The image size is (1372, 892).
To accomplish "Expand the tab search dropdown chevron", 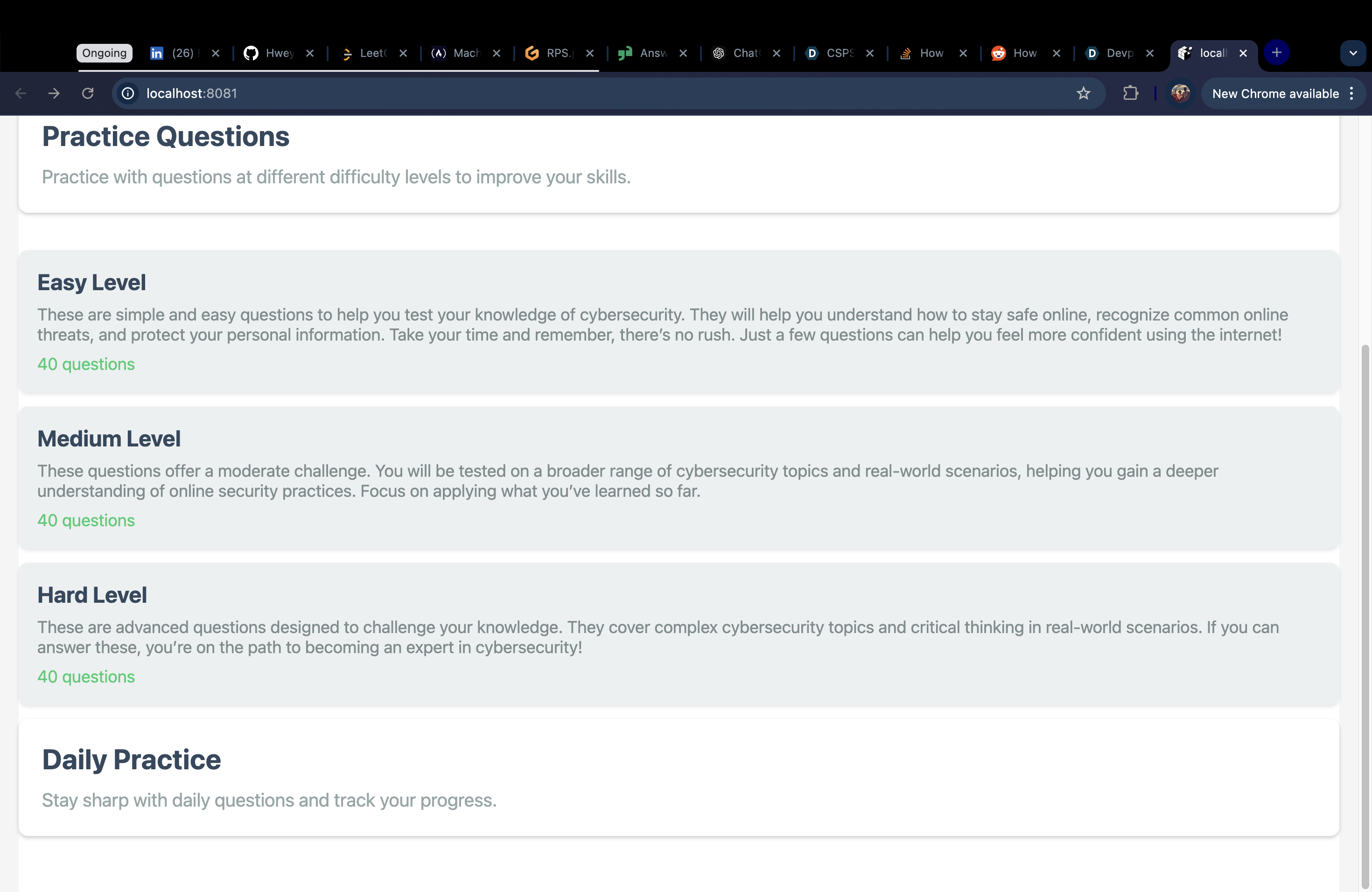I will tap(1352, 53).
